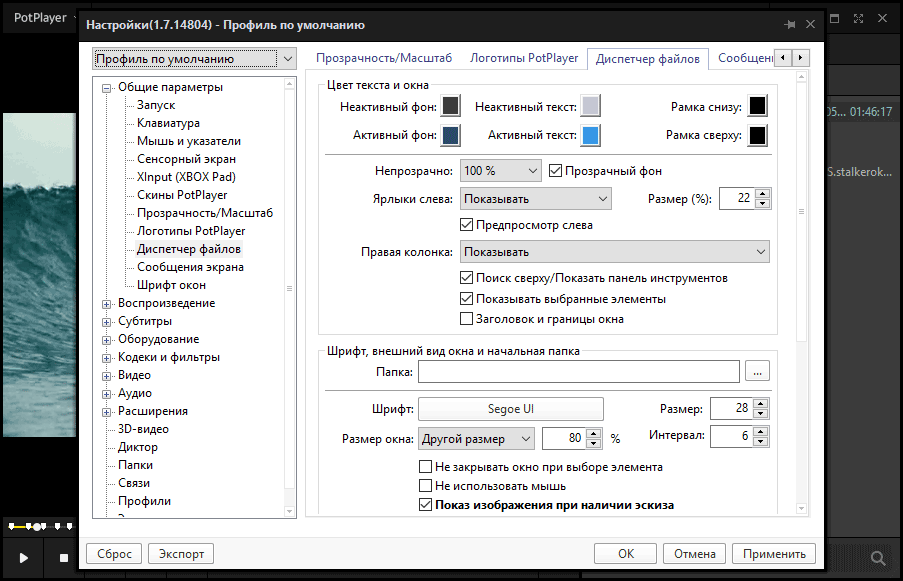Open Размер окна dropdown Другой размер
This screenshot has width=903, height=581.
coord(476,439)
